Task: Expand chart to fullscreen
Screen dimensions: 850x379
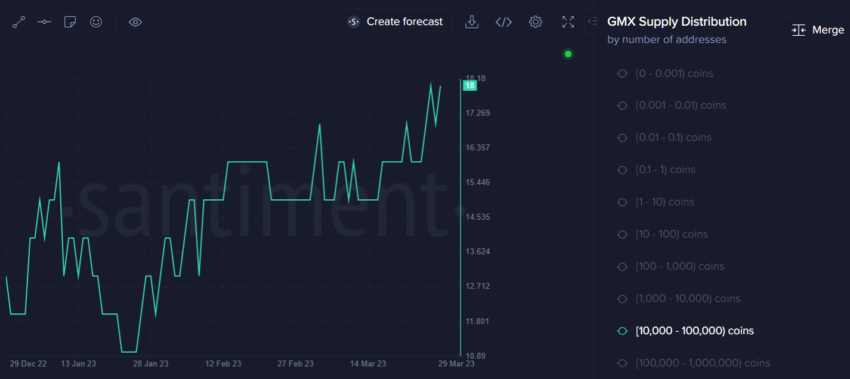Action: [568, 22]
